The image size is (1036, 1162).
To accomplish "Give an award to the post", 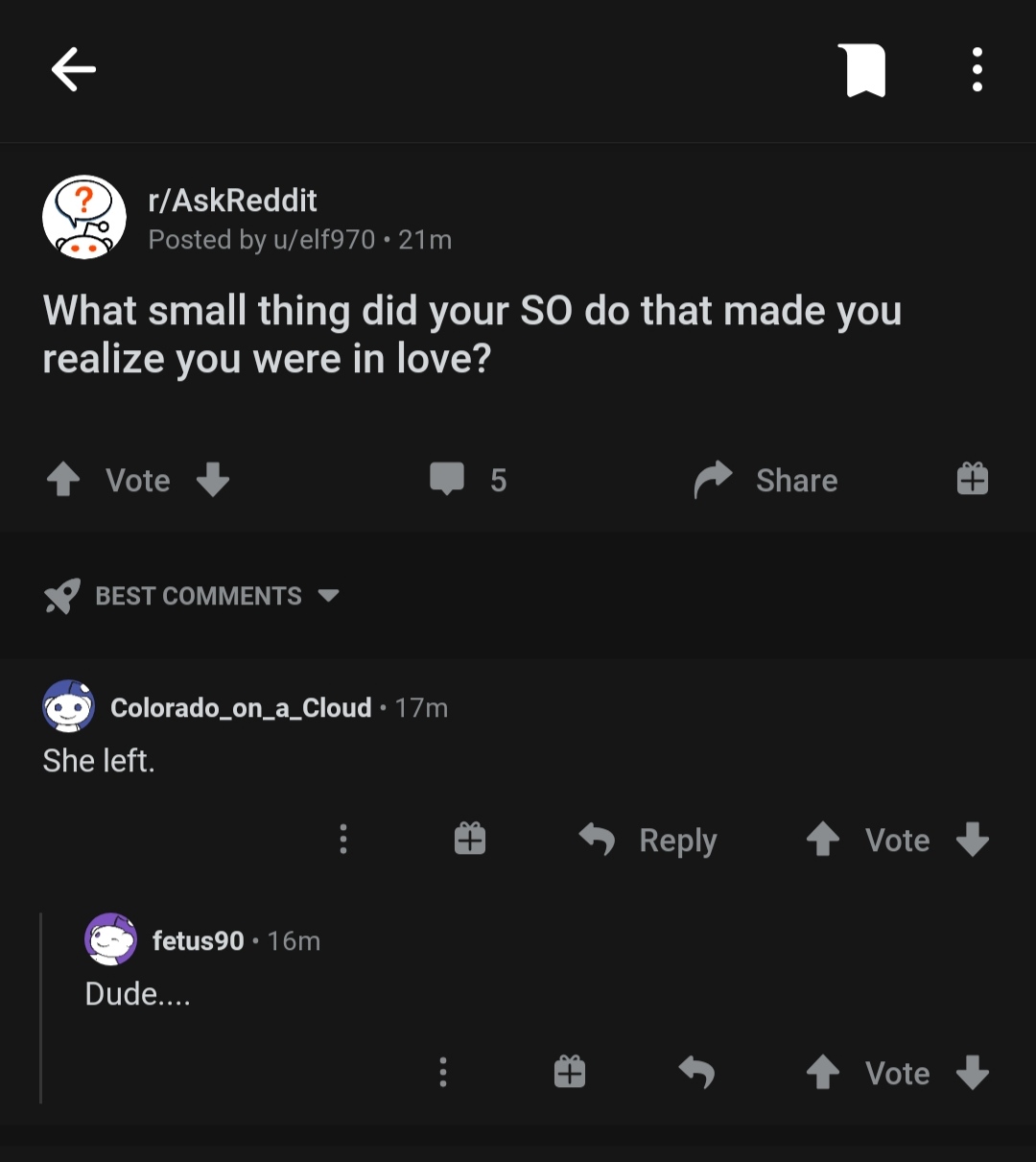I will (973, 479).
